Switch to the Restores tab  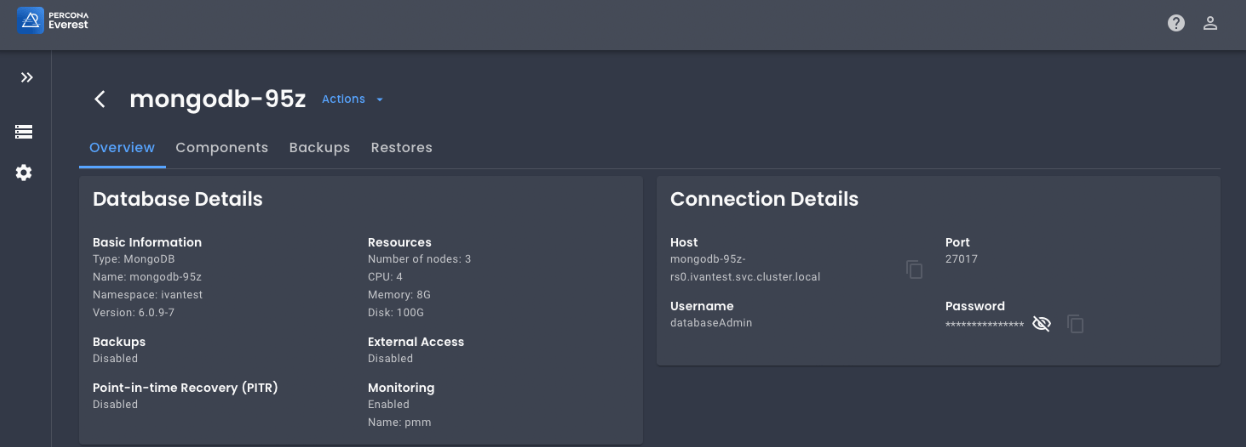tap(401, 147)
